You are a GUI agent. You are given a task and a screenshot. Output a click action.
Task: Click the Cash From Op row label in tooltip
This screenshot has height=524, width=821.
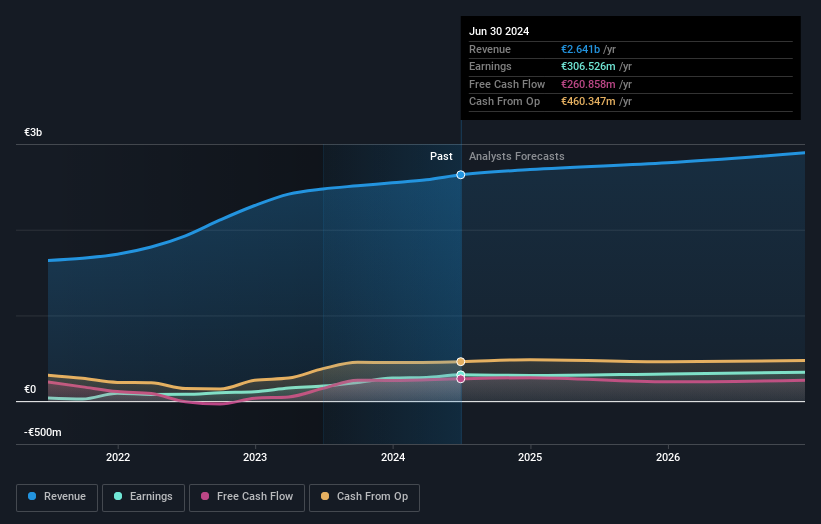[504, 102]
